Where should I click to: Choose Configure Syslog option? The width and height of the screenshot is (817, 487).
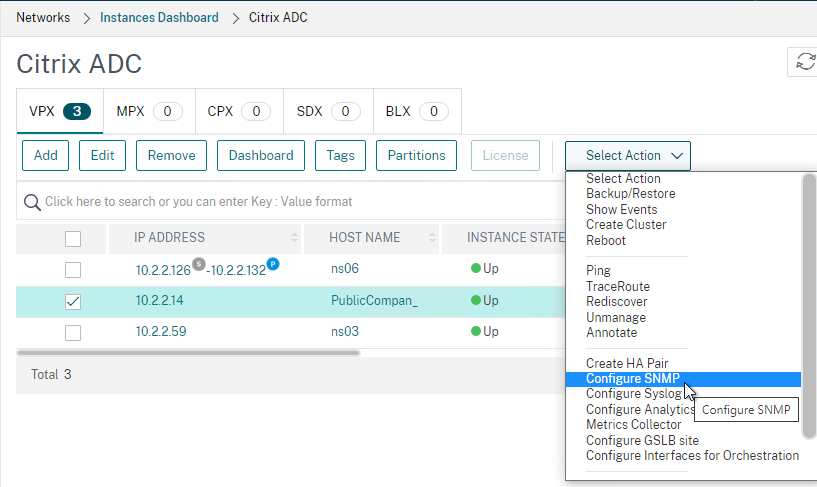pos(634,394)
